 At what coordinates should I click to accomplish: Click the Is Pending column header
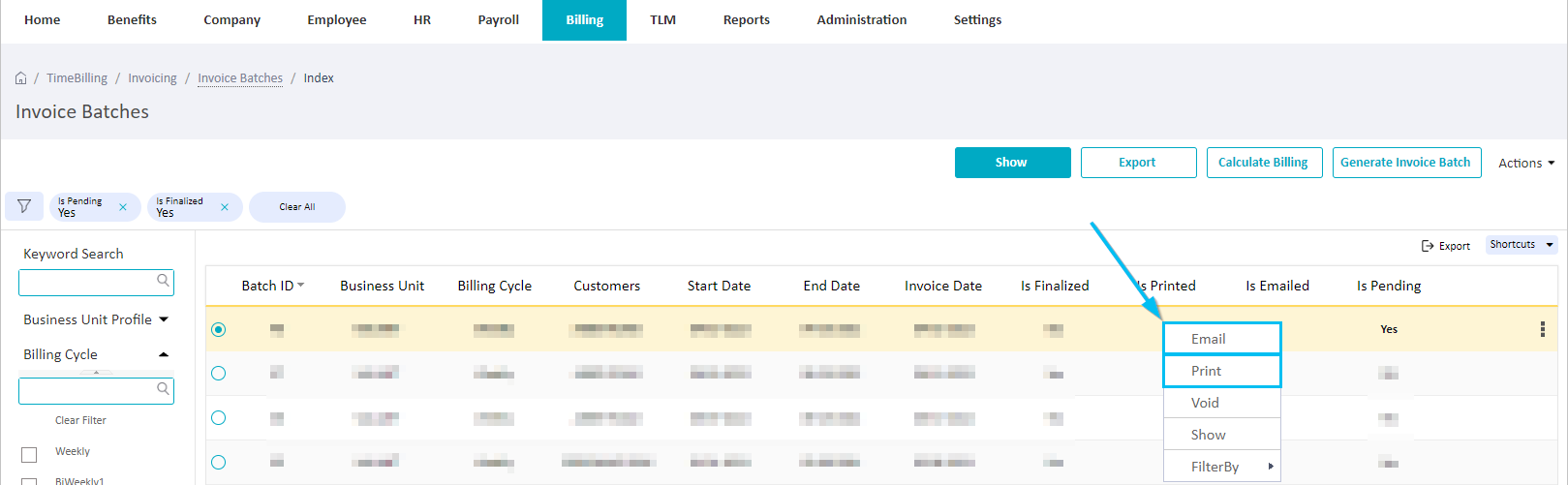[x=1389, y=286]
